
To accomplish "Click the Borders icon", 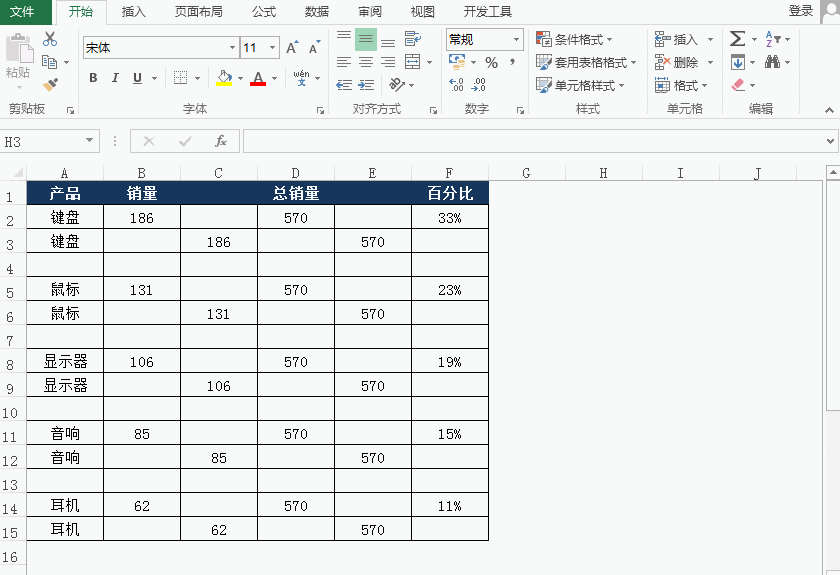I will coord(181,78).
